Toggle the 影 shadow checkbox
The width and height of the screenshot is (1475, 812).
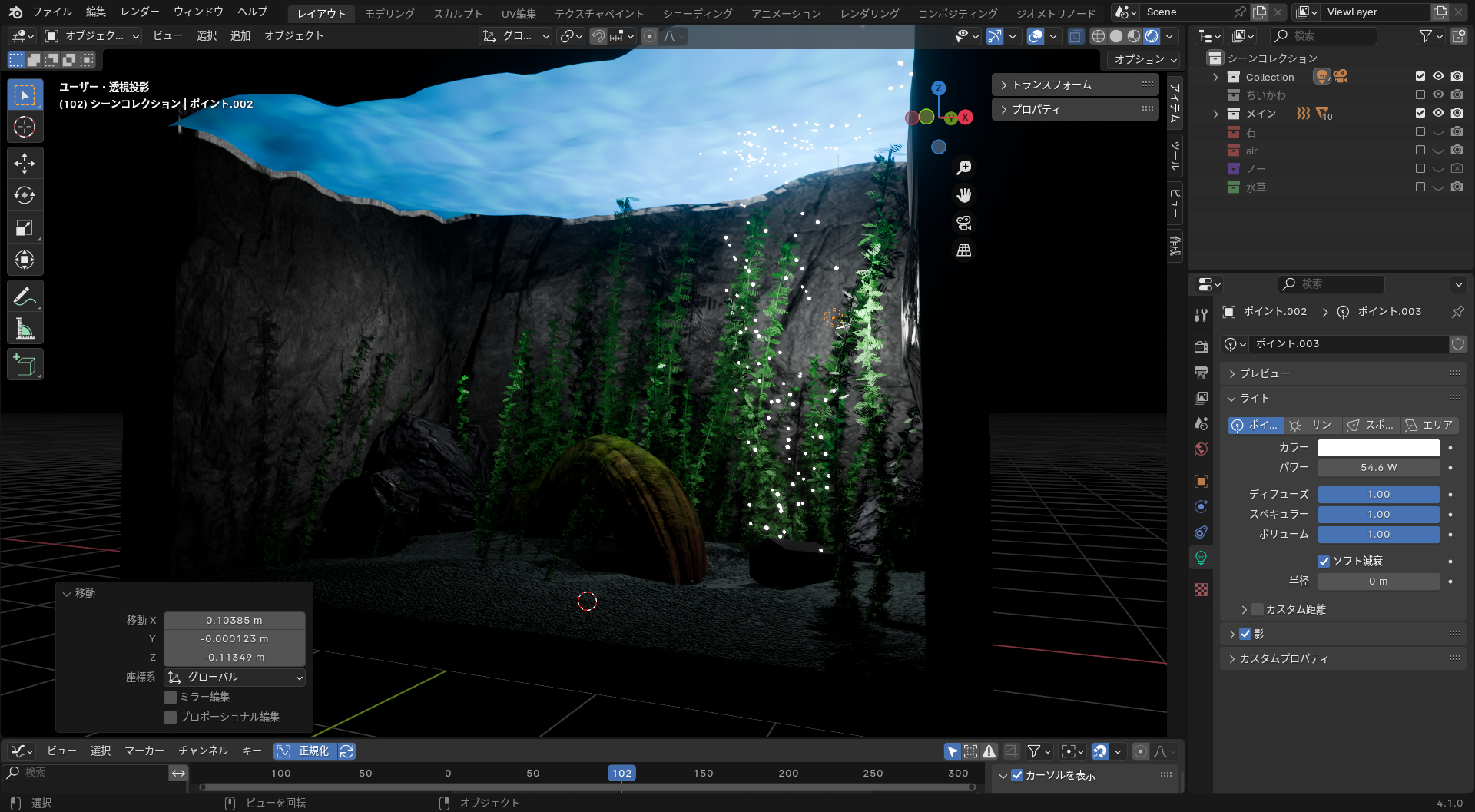(1245, 634)
